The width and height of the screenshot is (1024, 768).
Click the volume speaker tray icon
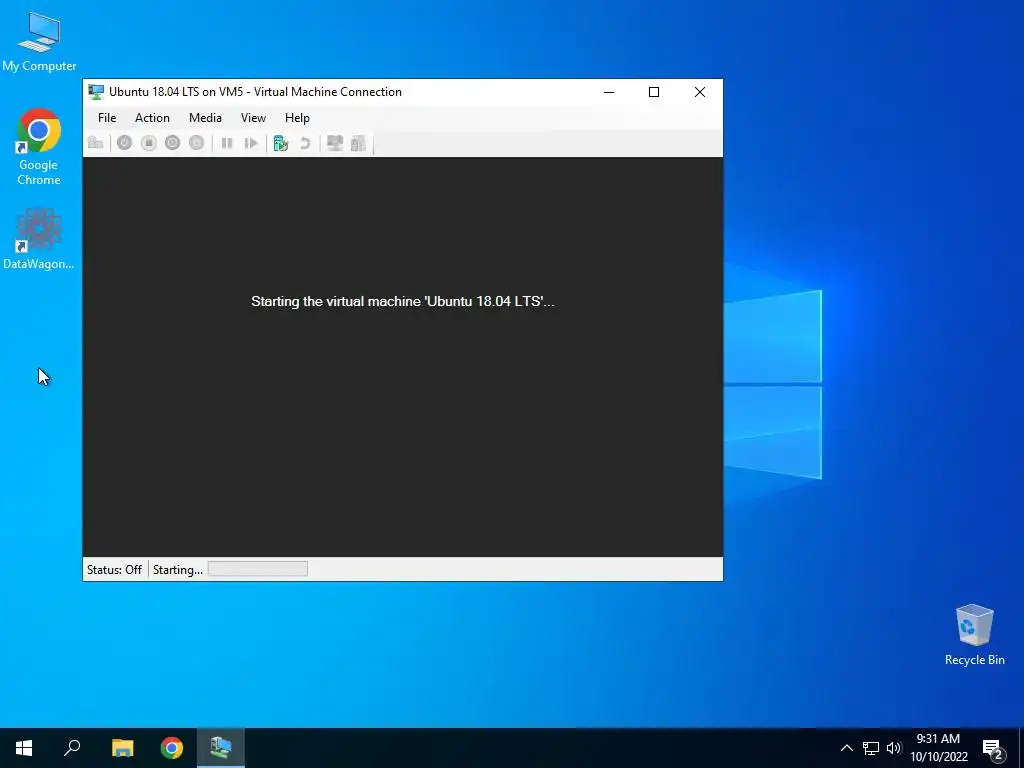tap(894, 748)
